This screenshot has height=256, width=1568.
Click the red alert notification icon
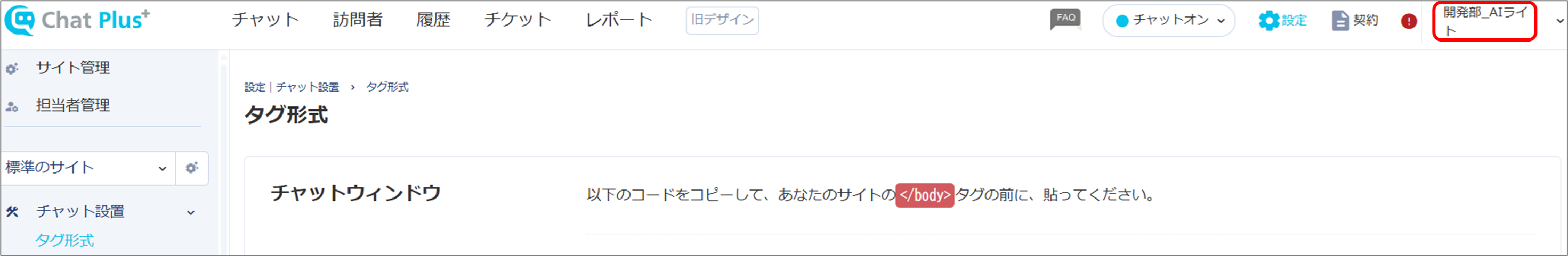point(1409,21)
